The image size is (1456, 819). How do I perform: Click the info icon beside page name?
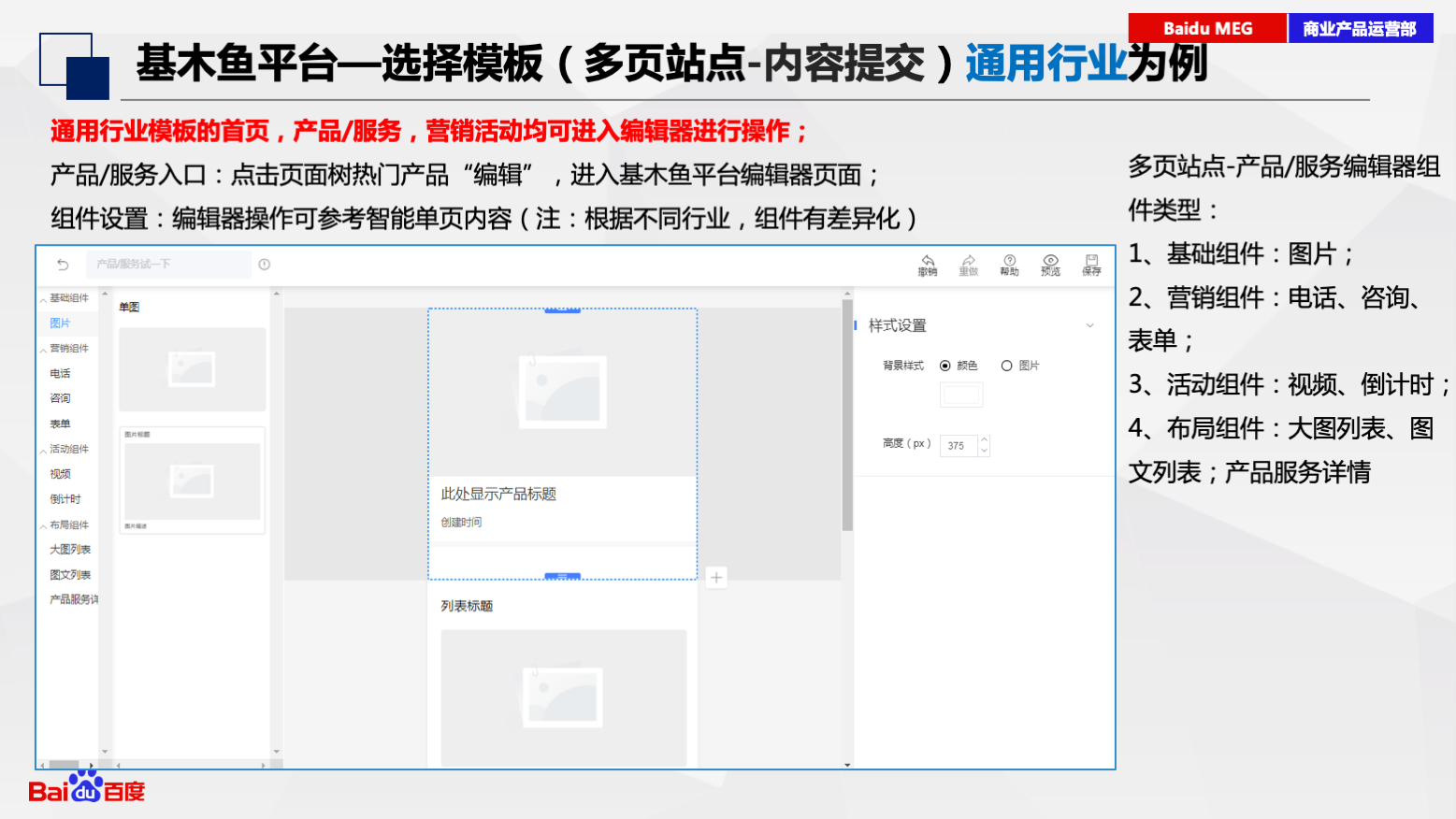265,265
